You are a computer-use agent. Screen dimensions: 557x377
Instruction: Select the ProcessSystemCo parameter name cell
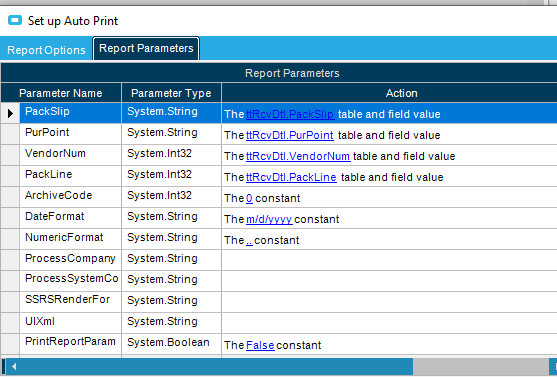coord(70,281)
